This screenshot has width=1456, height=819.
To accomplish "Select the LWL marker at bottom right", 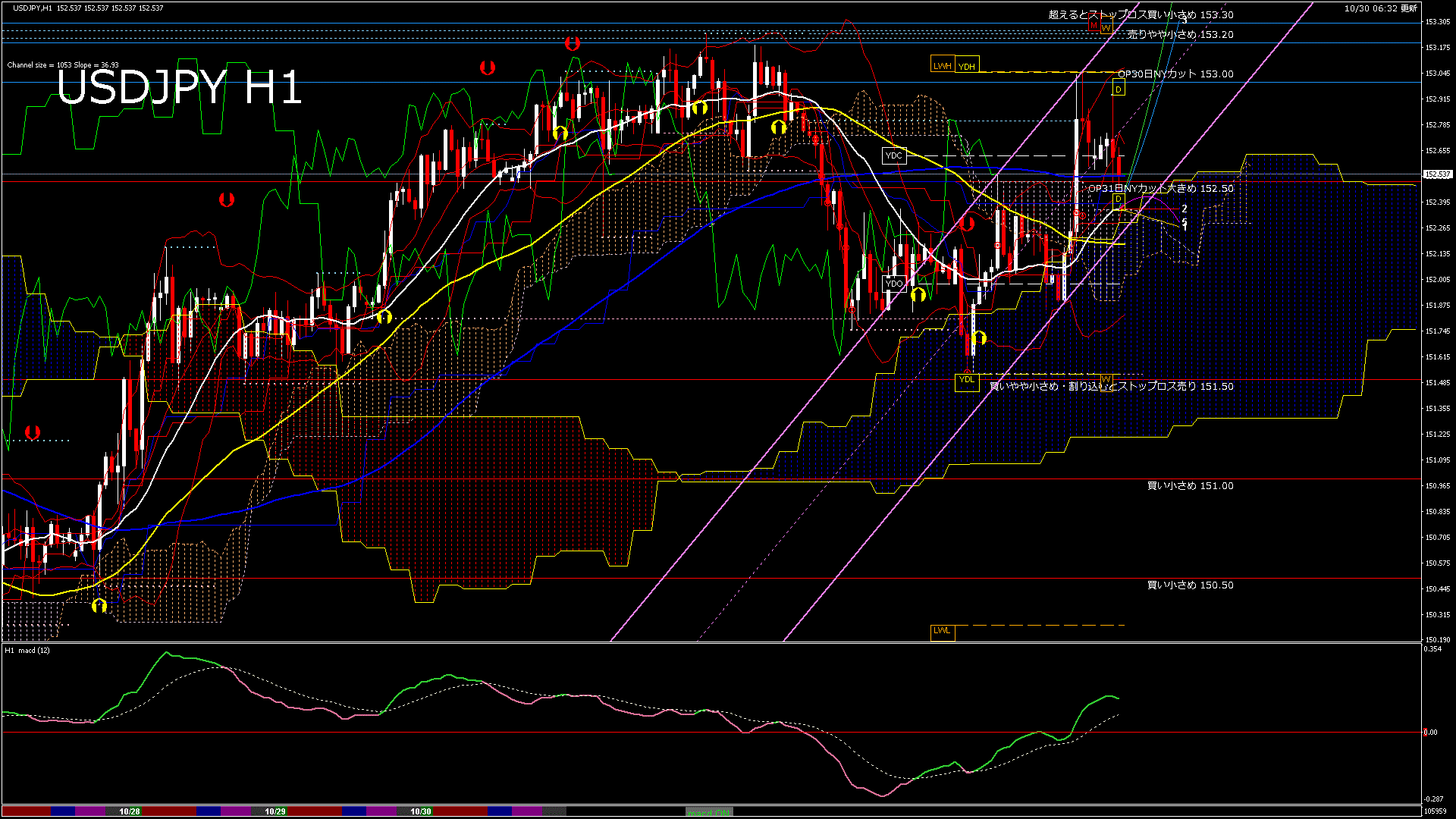I will coord(943,631).
